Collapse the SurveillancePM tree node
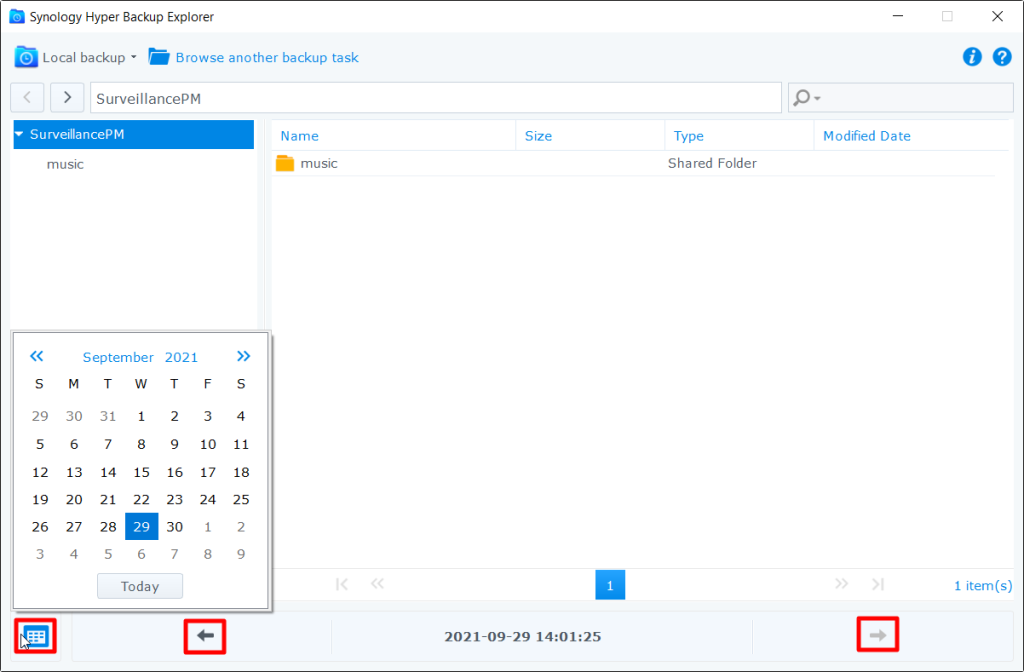 coord(20,135)
